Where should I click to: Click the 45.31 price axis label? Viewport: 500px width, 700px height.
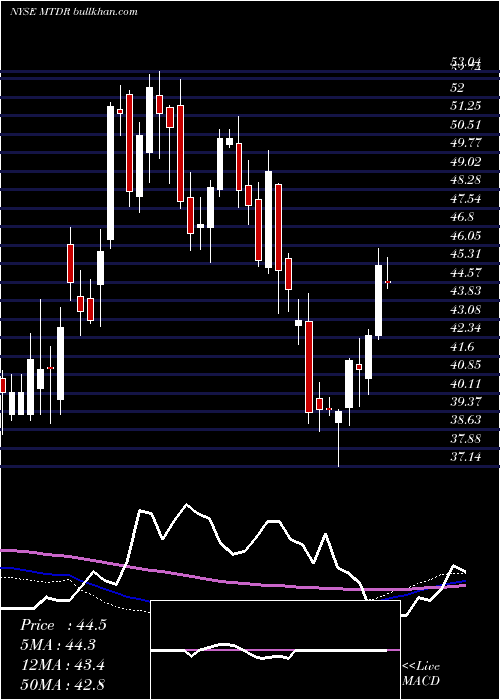(466, 254)
